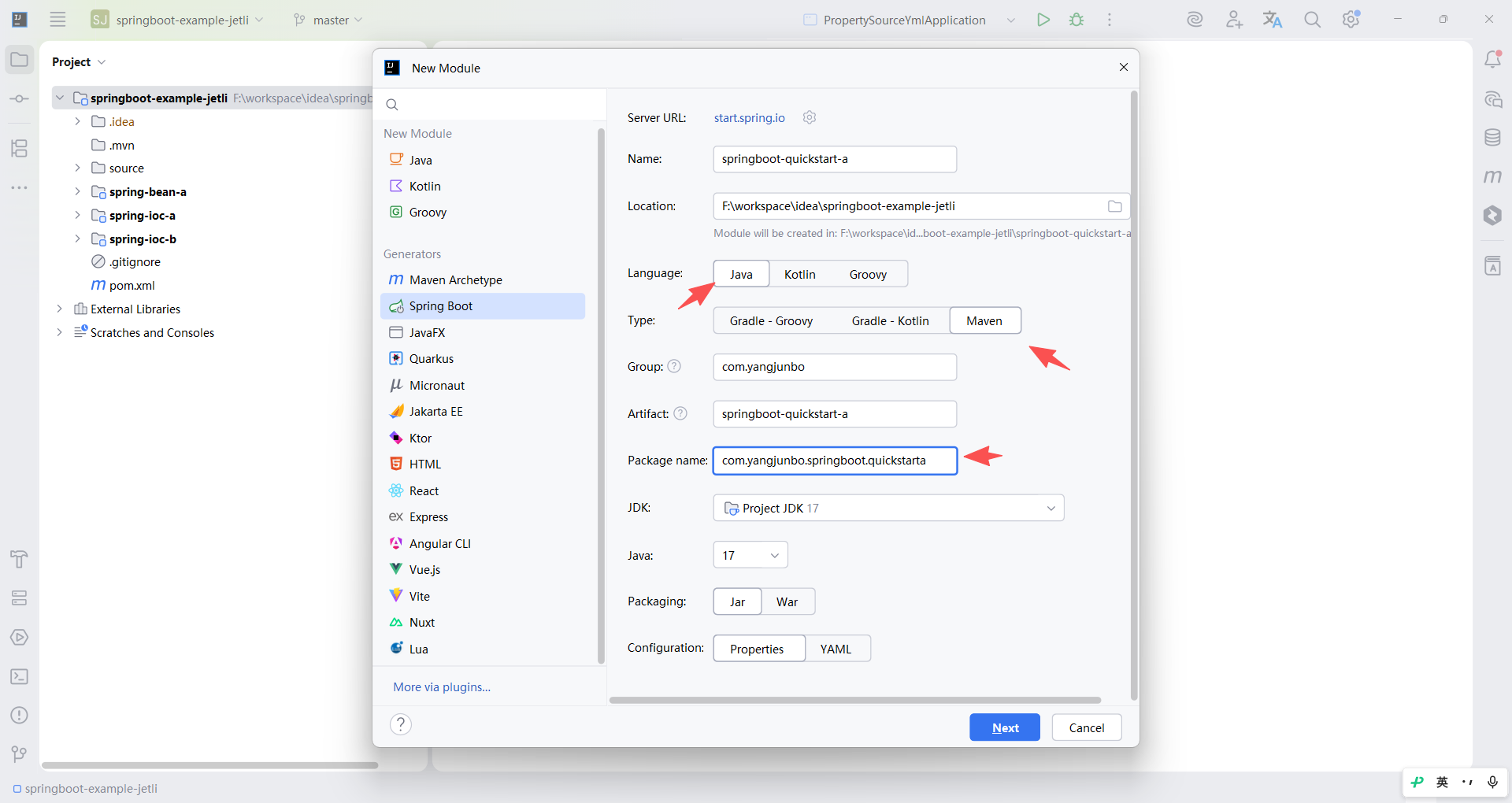This screenshot has height=803, width=1512.
Task: Click the dialog horizontal scrollbar
Action: [x=855, y=700]
